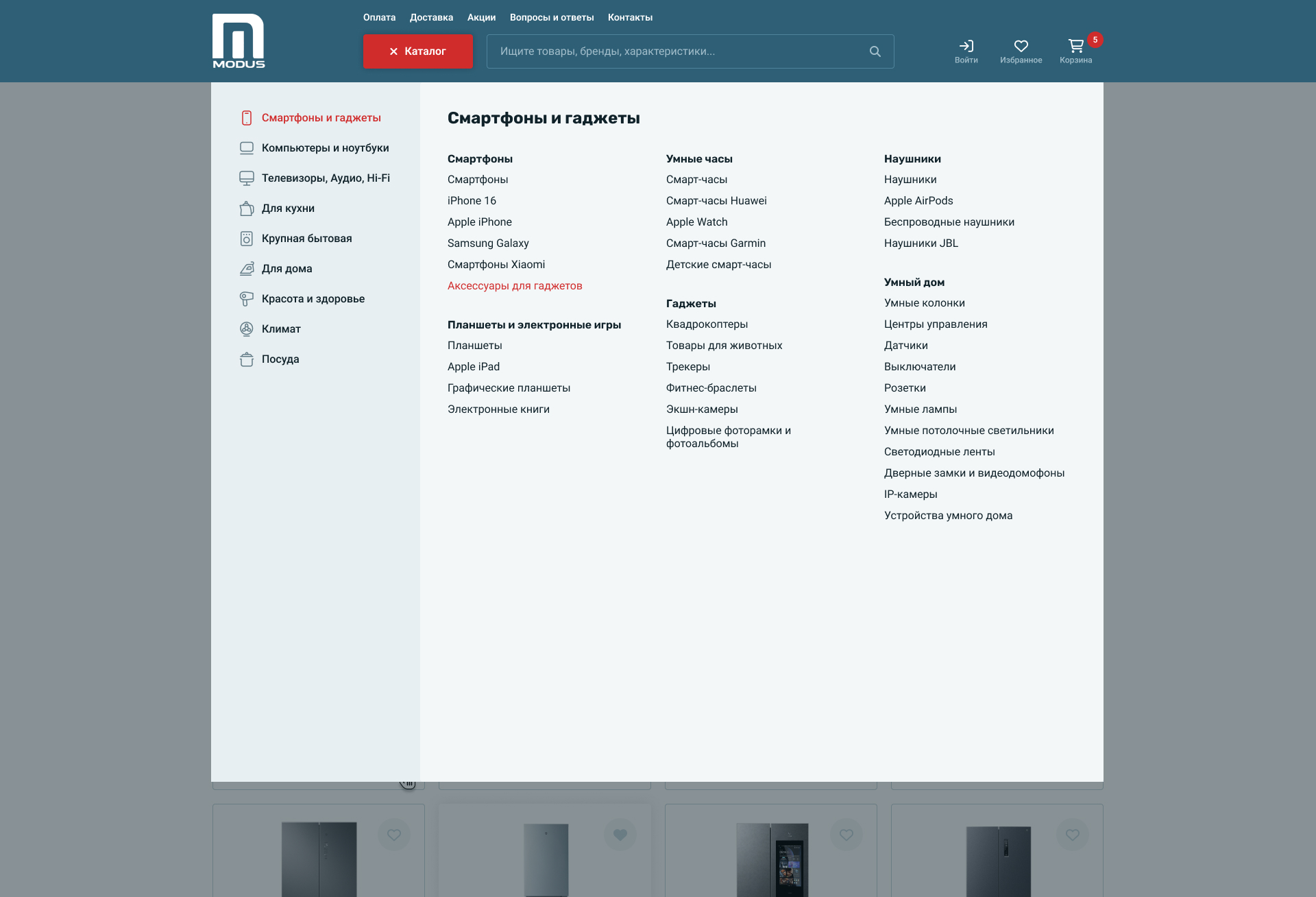Open Графические планшеты link
Image resolution: width=1316 pixels, height=897 pixels.
click(x=509, y=388)
